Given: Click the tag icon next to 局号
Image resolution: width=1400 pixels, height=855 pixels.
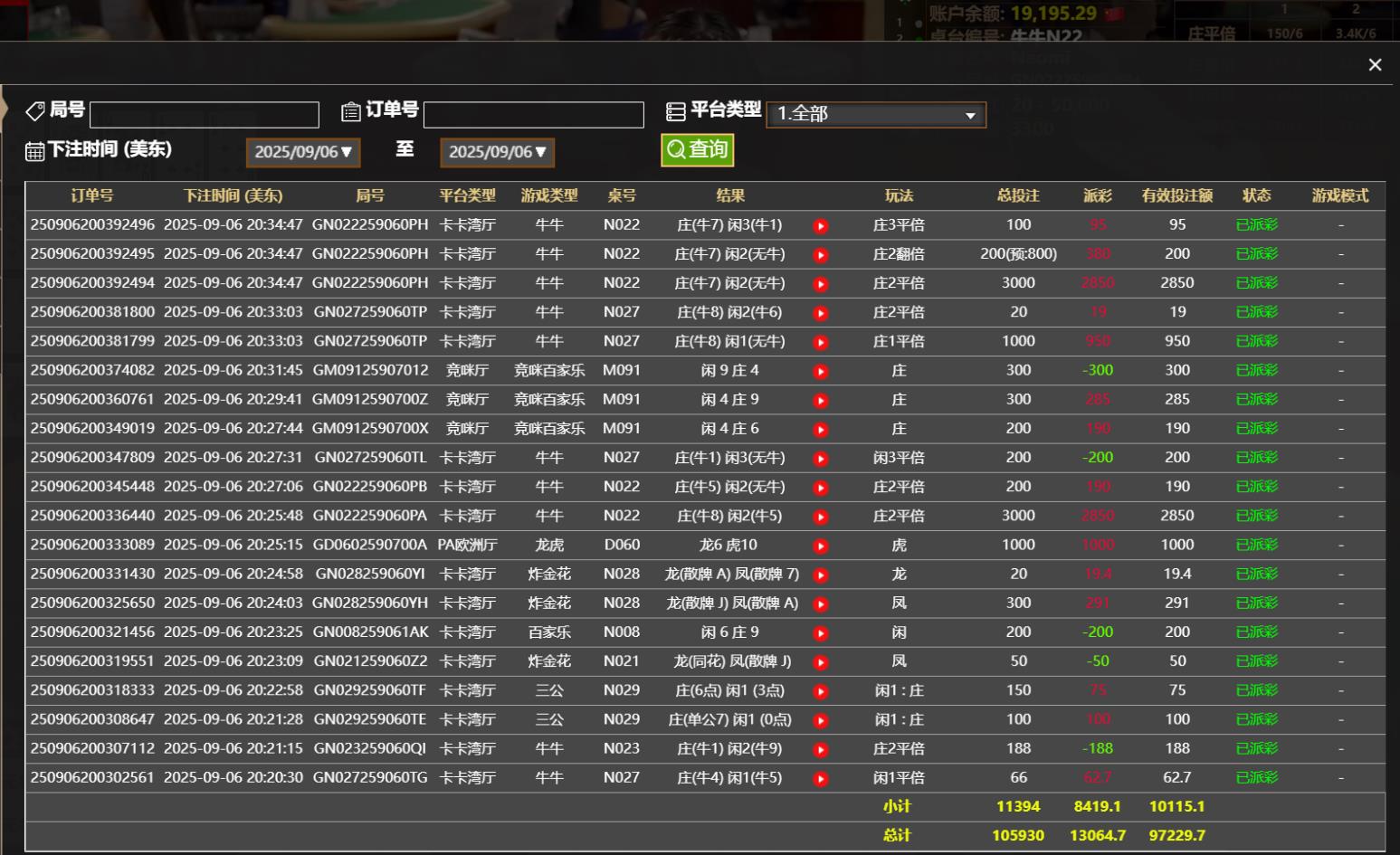Looking at the screenshot, I should pos(35,111).
